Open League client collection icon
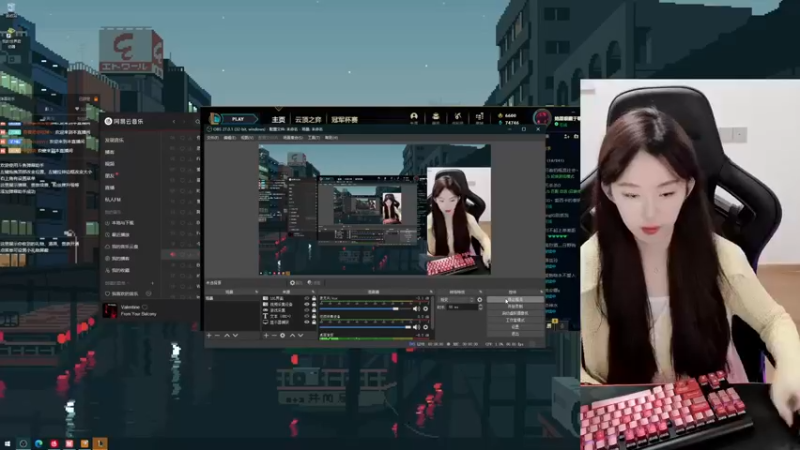Image resolution: width=800 pixels, height=450 pixels. [x=436, y=117]
